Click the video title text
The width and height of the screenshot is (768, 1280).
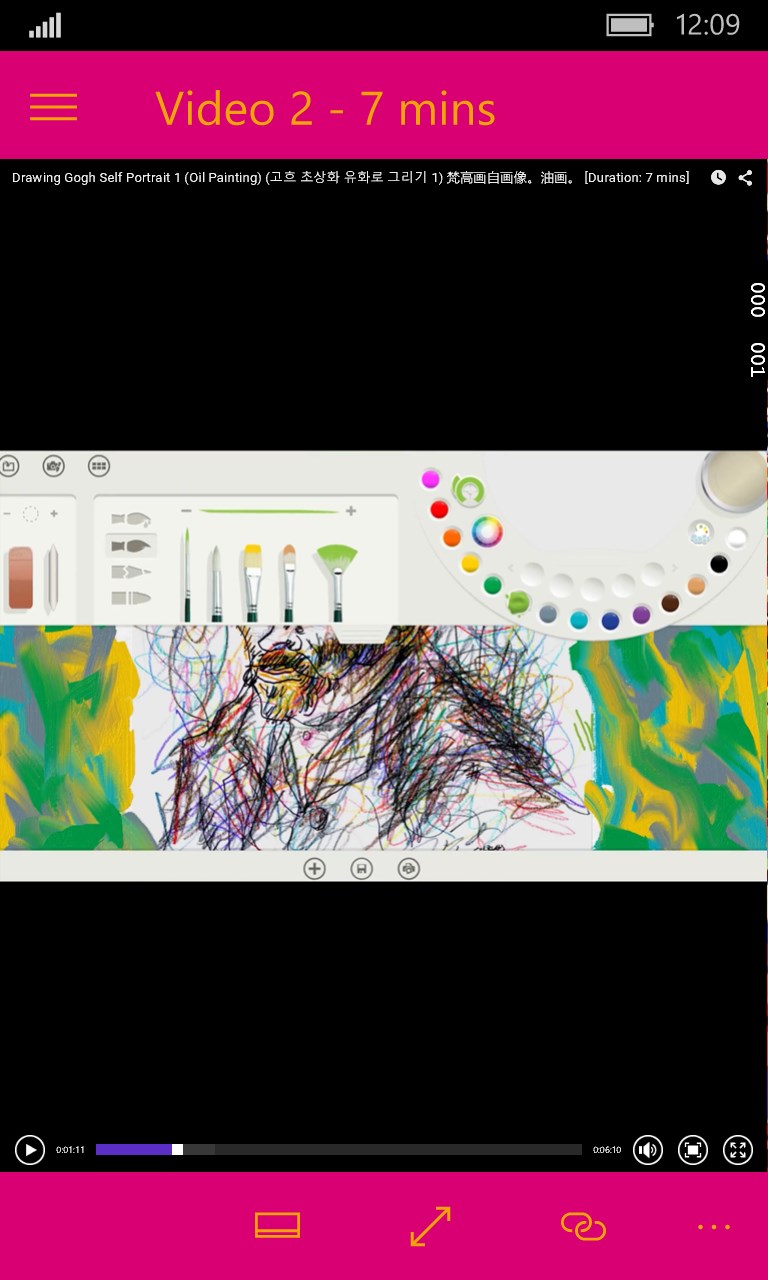(x=350, y=178)
